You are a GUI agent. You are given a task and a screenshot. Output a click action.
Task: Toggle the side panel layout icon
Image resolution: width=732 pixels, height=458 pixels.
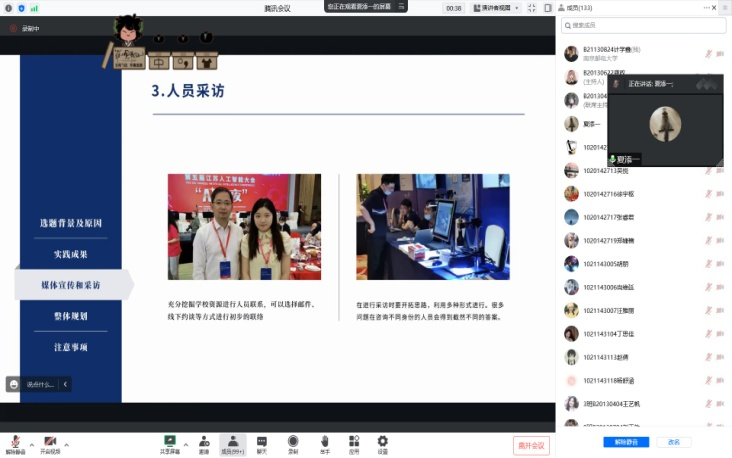point(547,8)
